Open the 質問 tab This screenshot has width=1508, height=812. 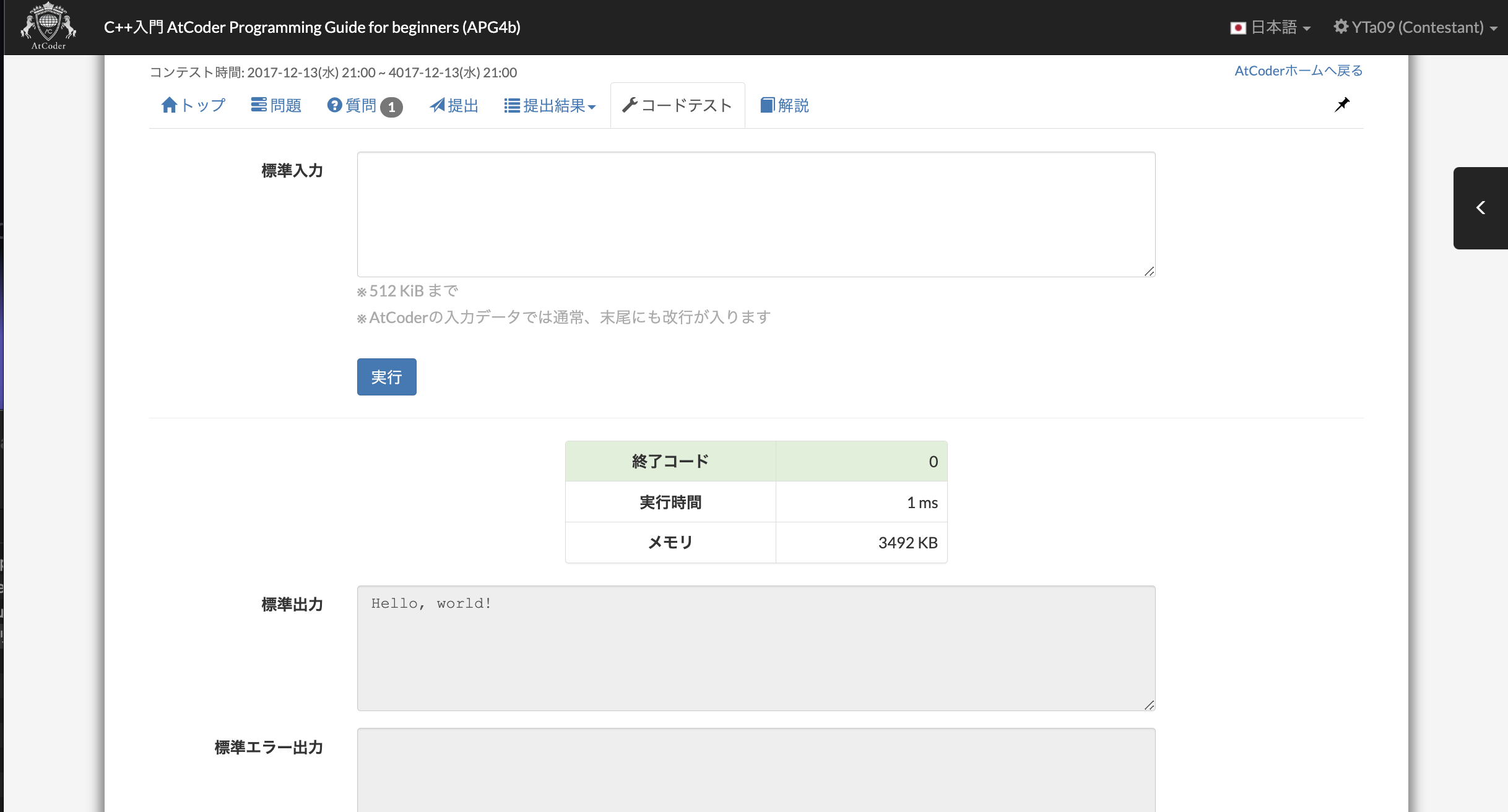(x=365, y=106)
